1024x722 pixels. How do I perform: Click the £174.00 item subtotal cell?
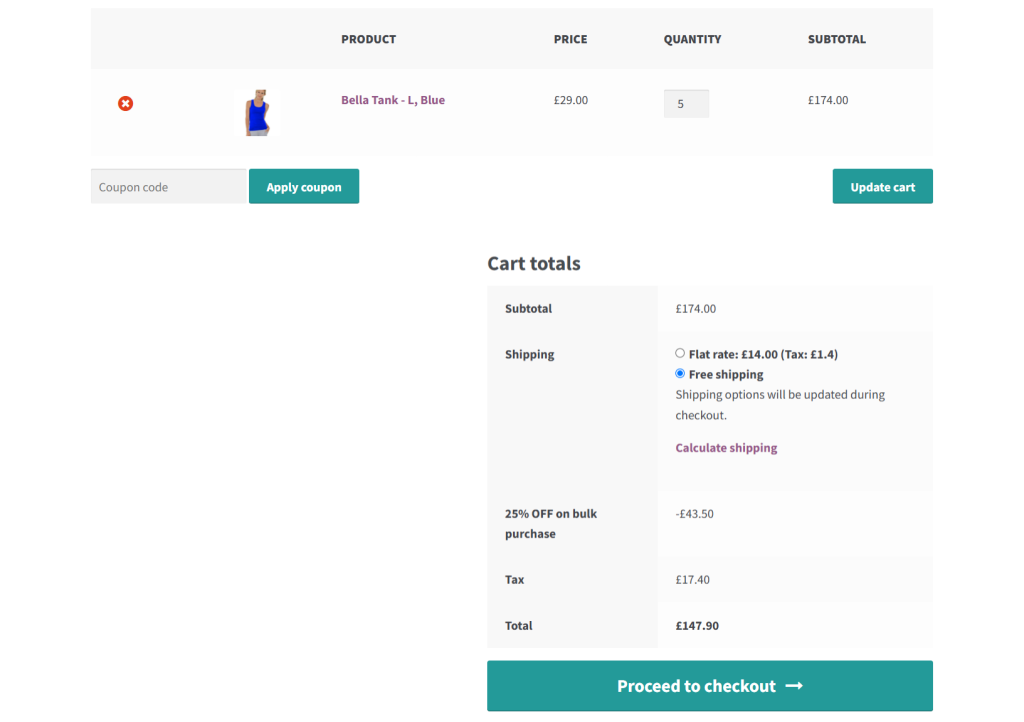pos(828,100)
